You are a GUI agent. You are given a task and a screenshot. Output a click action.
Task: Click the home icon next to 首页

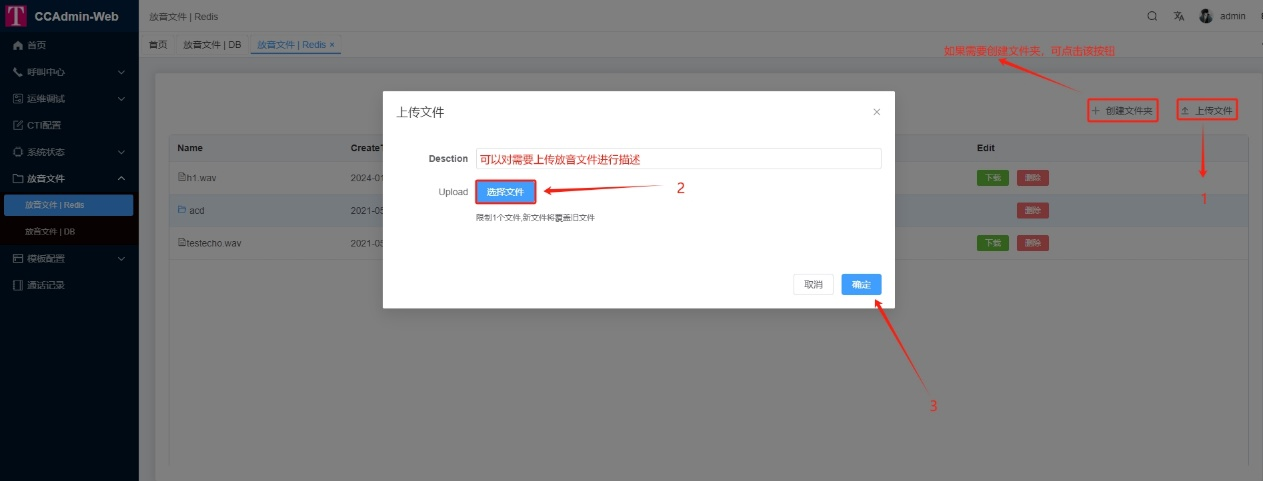click(x=18, y=45)
